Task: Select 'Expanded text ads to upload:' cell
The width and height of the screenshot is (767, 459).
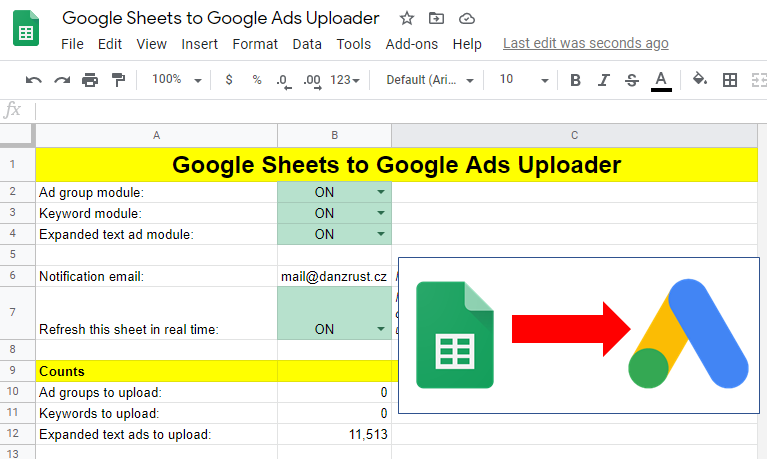Action: [x=157, y=434]
